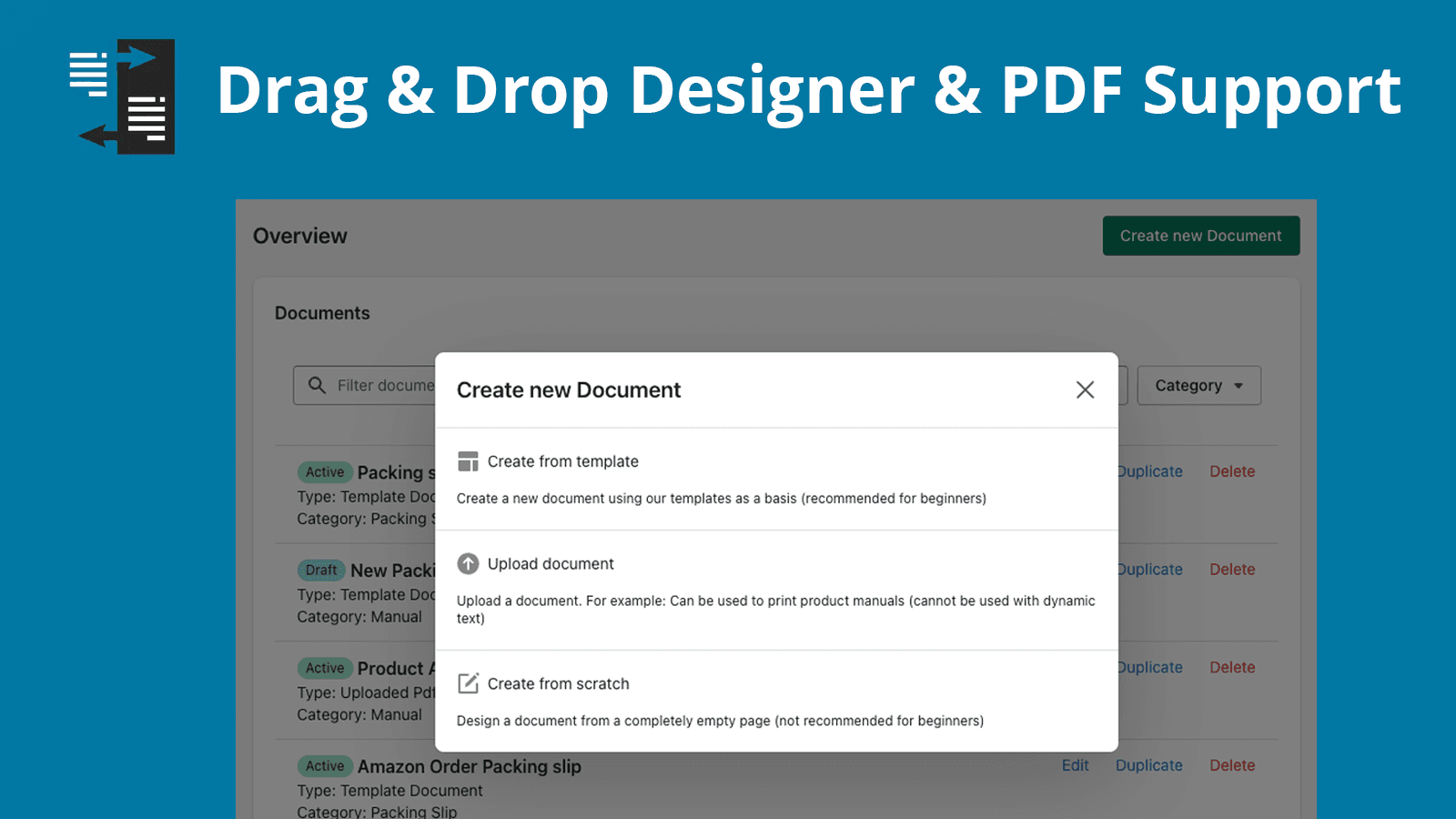Duplicate the second document in the list

click(x=1148, y=569)
